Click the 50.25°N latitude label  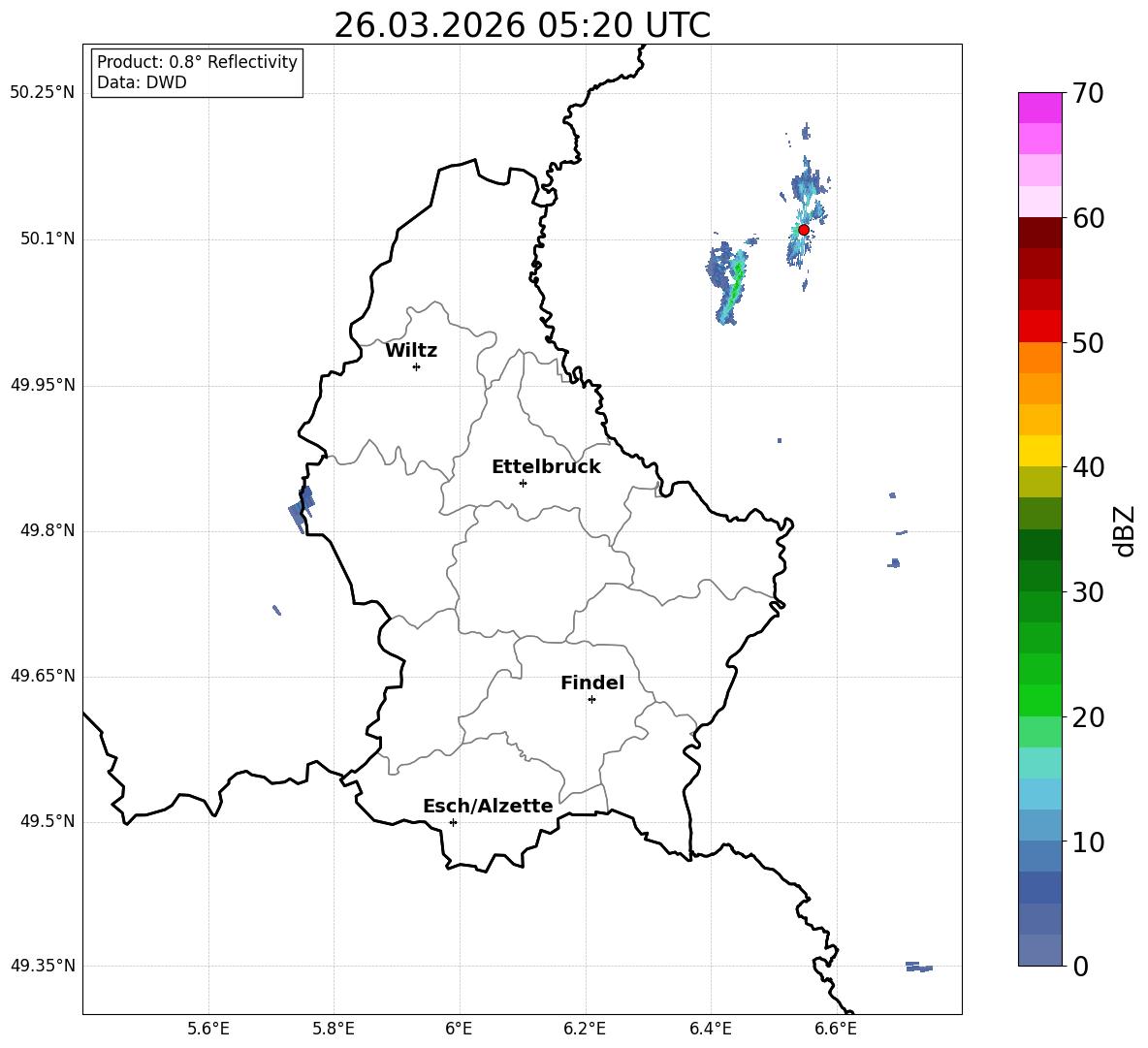[x=43, y=93]
